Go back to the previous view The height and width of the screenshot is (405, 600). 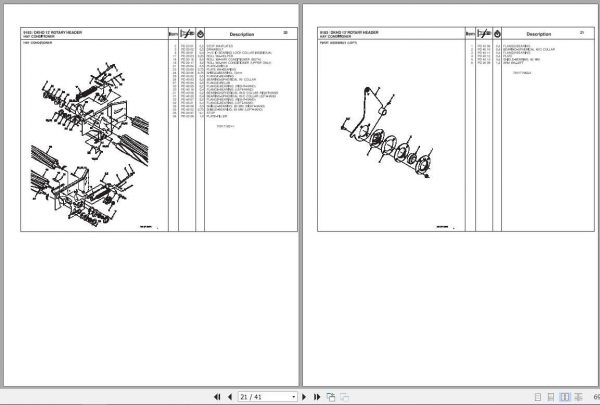[x=331, y=397]
